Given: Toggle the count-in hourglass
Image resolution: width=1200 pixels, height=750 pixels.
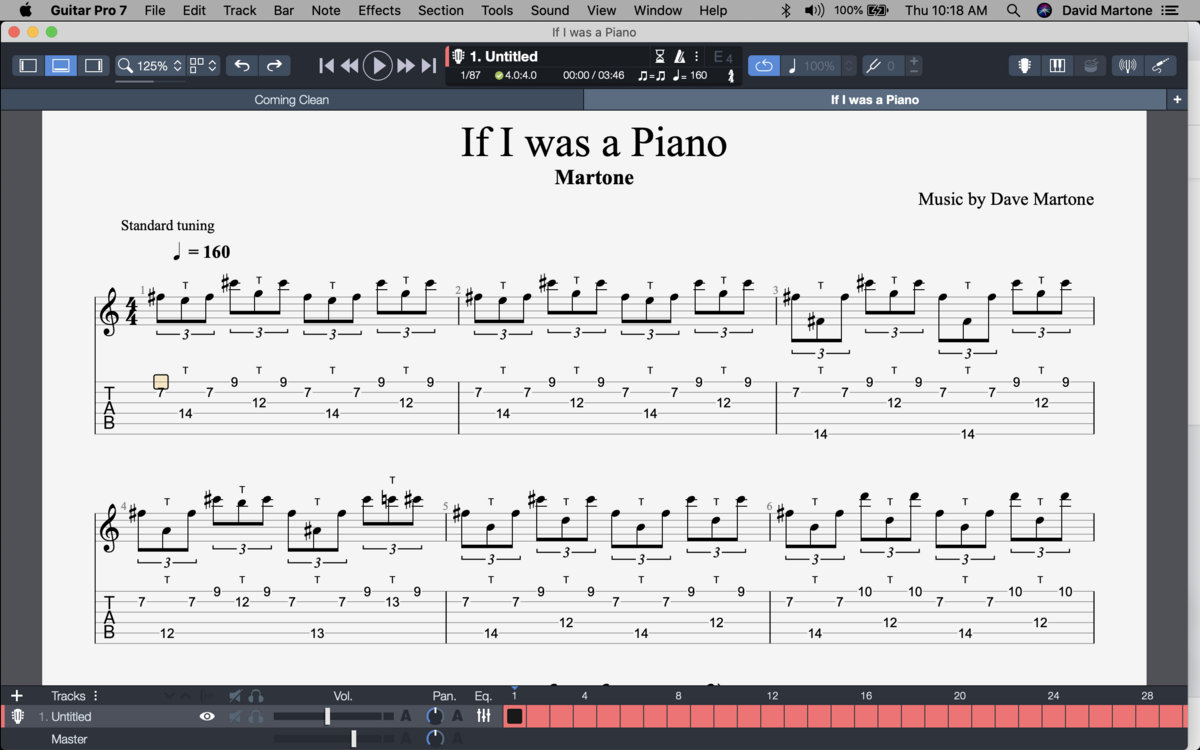Looking at the screenshot, I should pyautogui.click(x=660, y=57).
